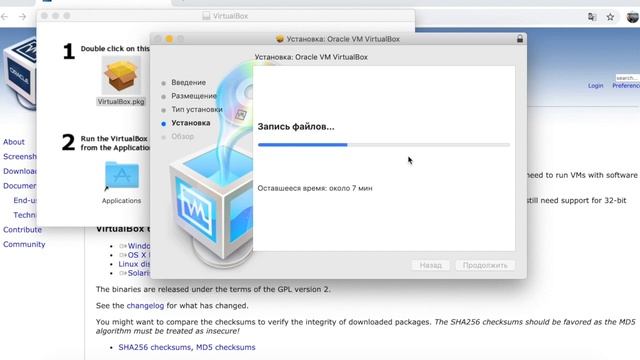This screenshot has height=360, width=640.
Task: Select the Тип установки installer step
Action: [x=197, y=109]
